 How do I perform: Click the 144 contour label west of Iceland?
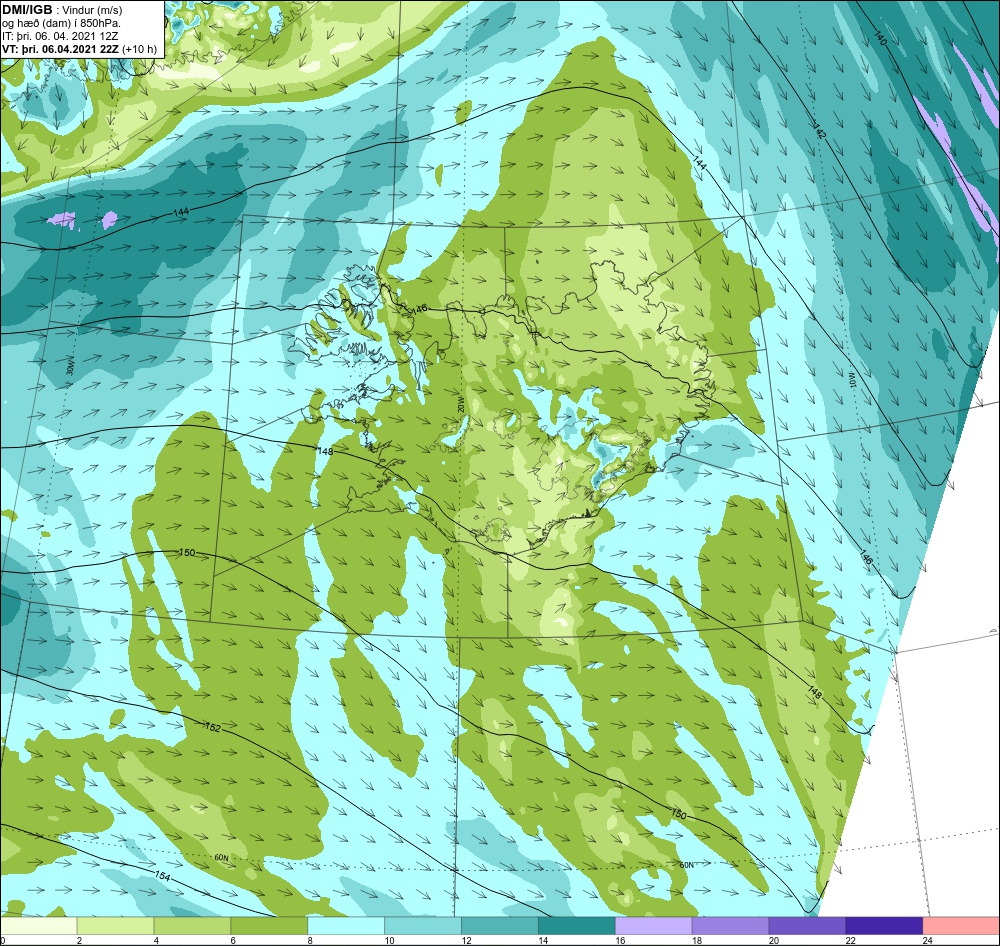[181, 211]
